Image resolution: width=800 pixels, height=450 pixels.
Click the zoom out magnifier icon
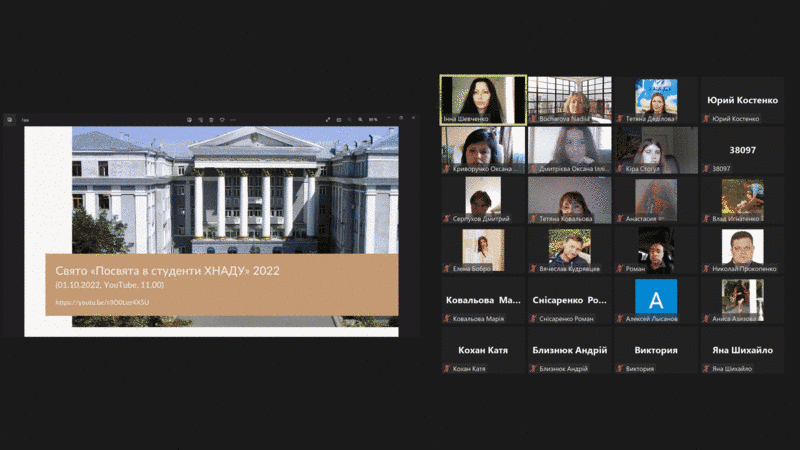(350, 119)
